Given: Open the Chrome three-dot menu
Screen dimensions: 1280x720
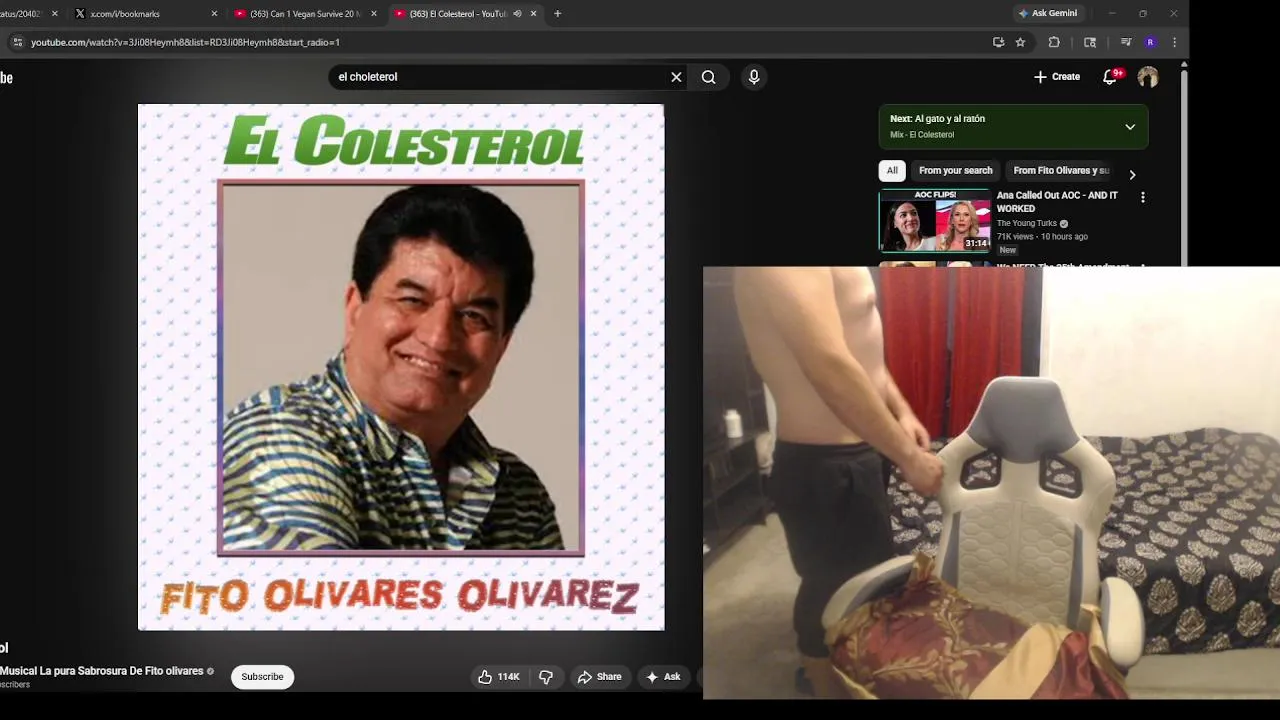Looking at the screenshot, I should click(1174, 42).
